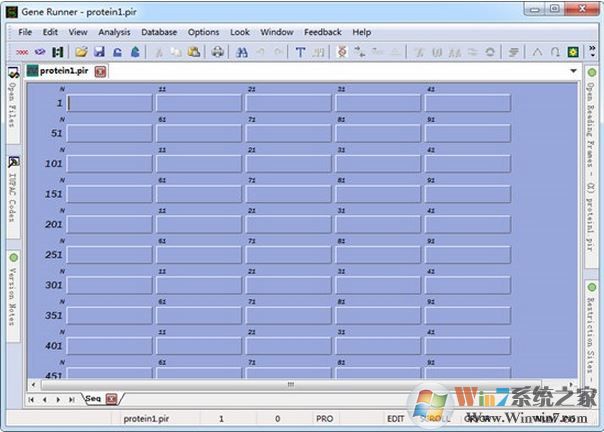Click the save floppy disk icon
The height and width of the screenshot is (432, 604).
[x=99, y=52]
